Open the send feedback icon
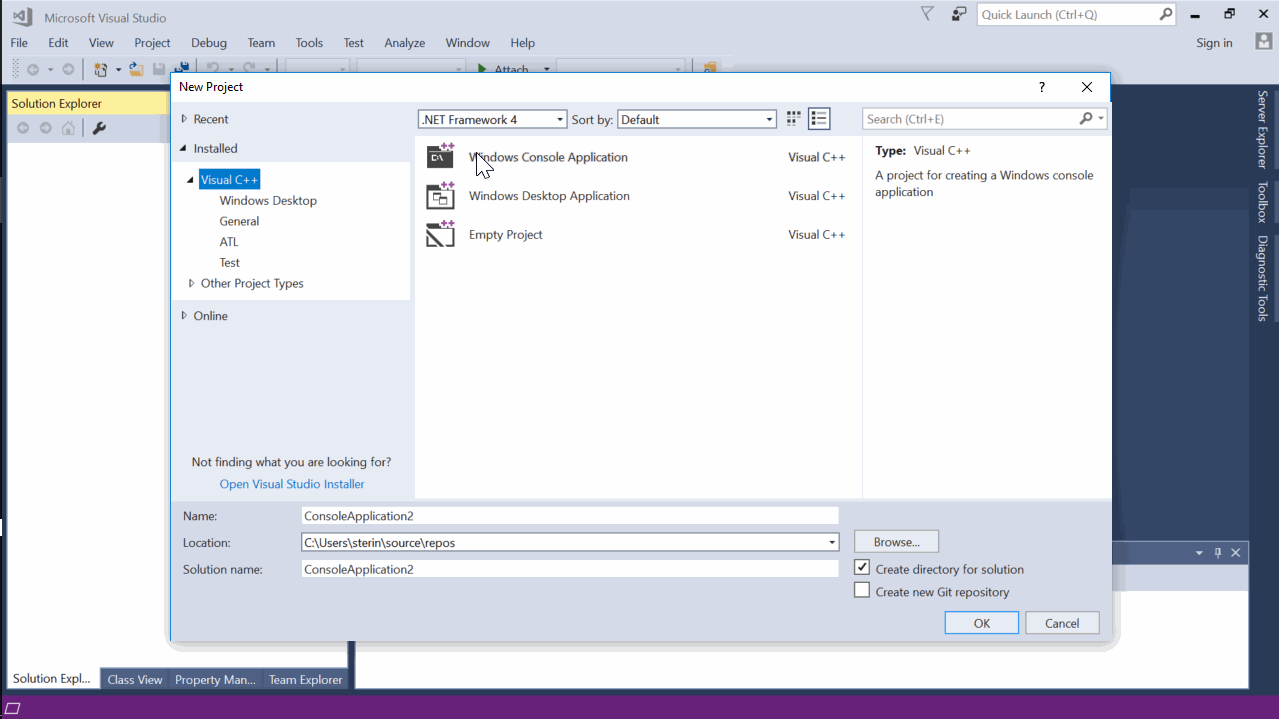 tap(959, 14)
